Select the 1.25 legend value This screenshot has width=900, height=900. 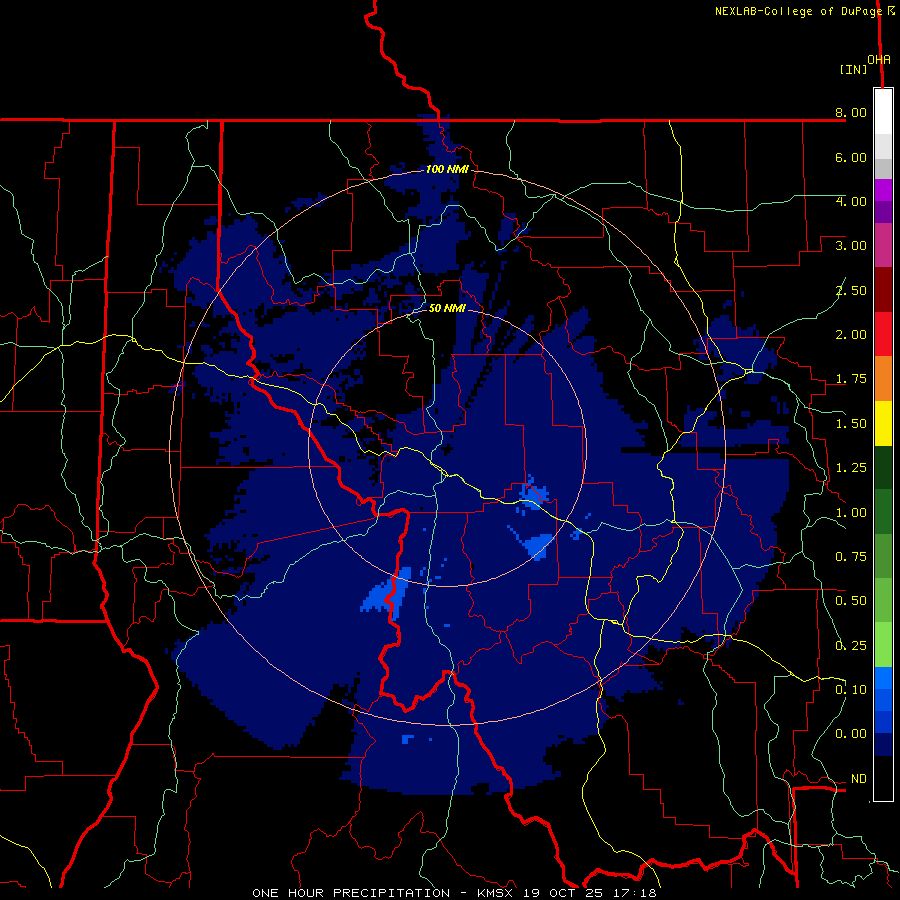[851, 468]
